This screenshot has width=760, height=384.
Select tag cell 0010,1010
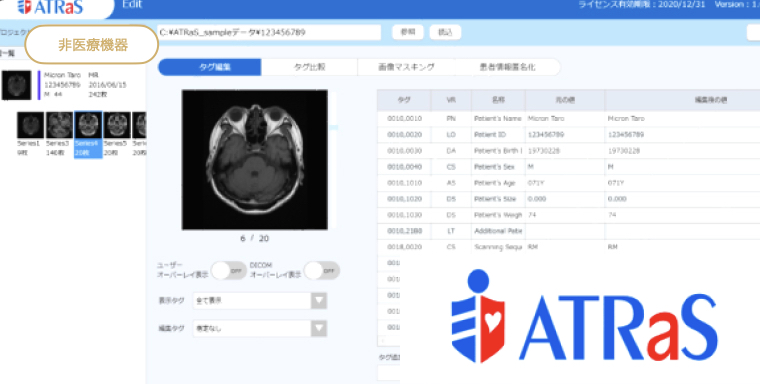pyautogui.click(x=404, y=183)
